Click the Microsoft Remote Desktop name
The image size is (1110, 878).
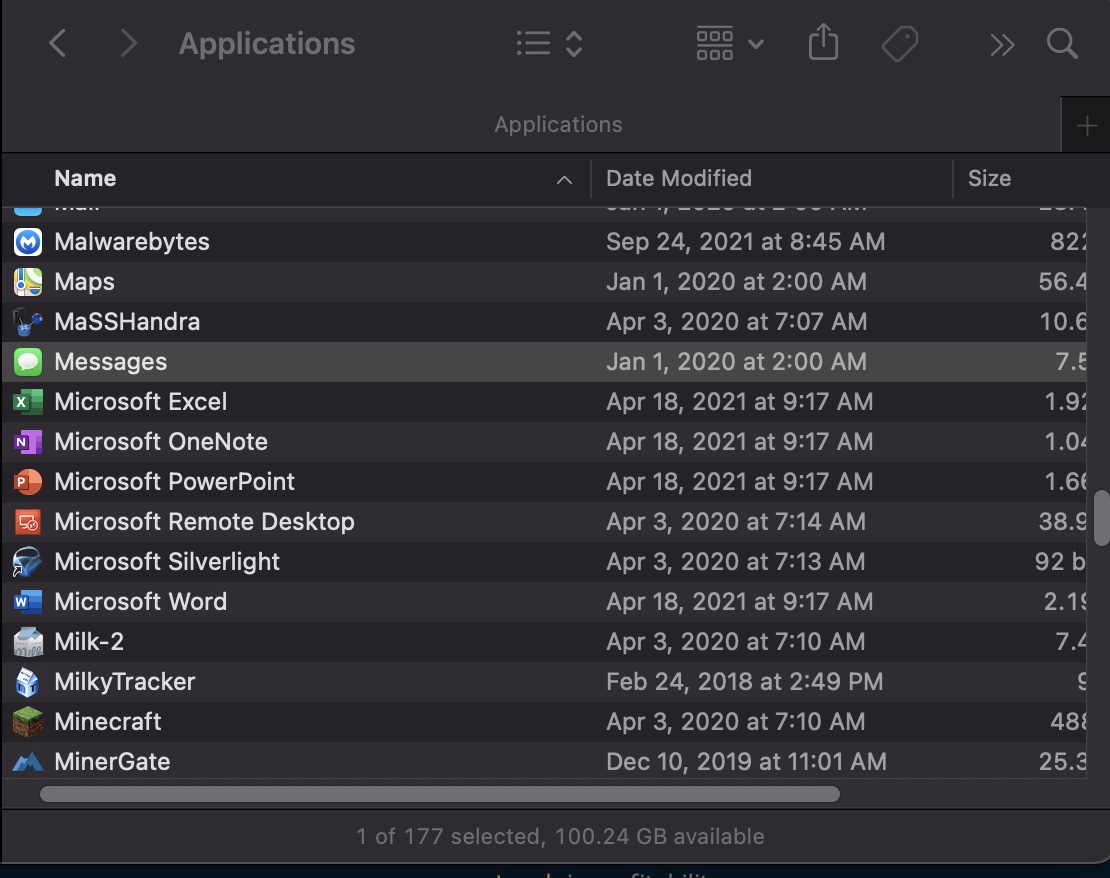click(x=205, y=522)
